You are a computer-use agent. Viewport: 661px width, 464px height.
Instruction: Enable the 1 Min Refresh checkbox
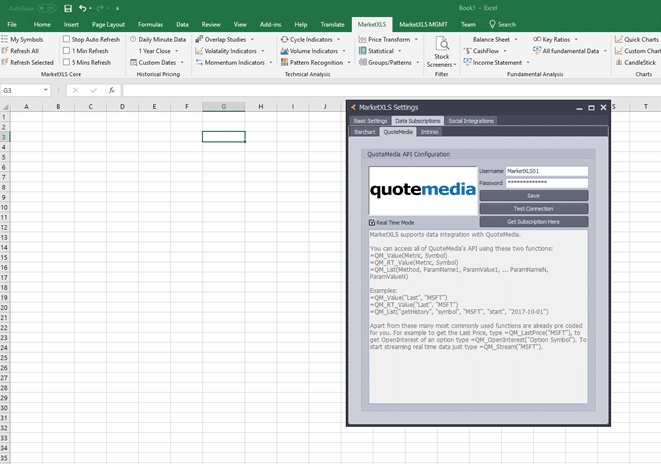(x=66, y=51)
